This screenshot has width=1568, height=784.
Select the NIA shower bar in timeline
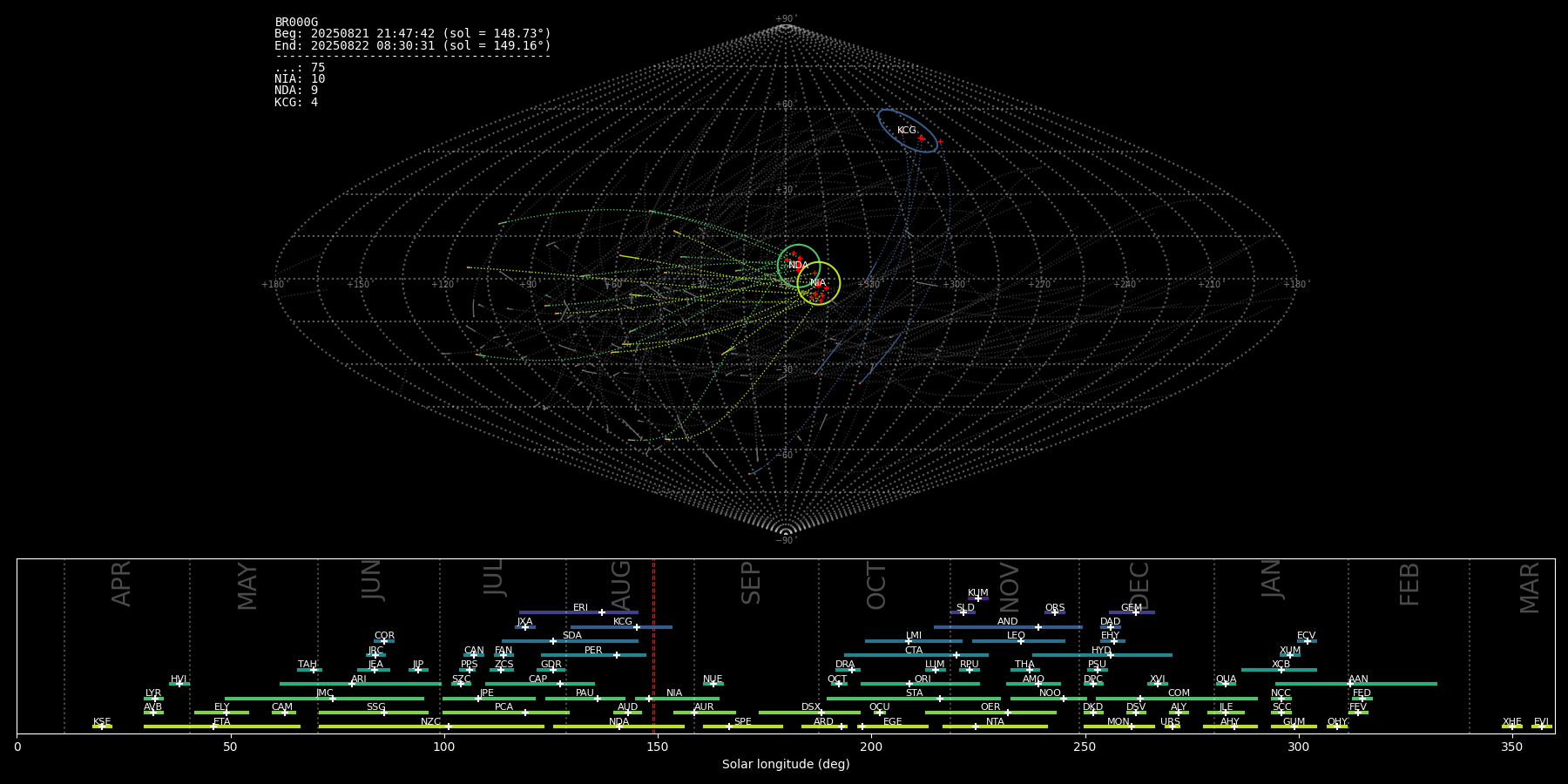tap(677, 698)
